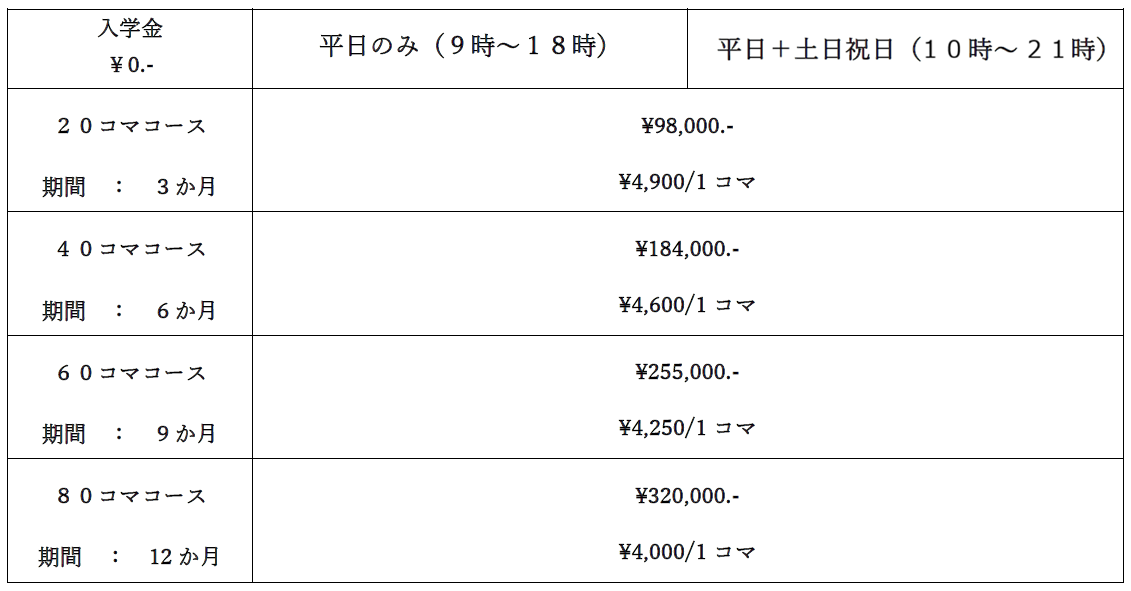Click the 20コマコース label

click(x=131, y=126)
